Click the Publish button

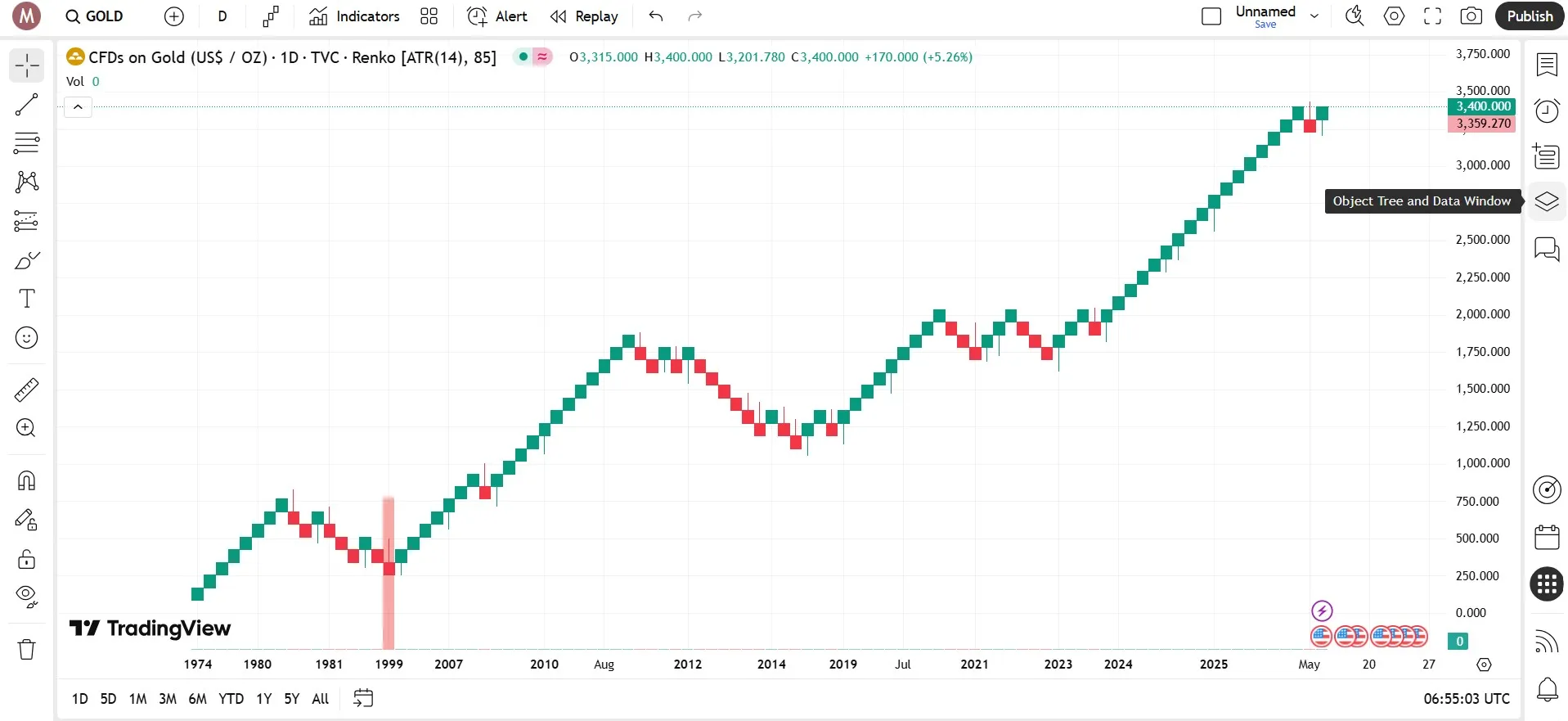coord(1529,16)
